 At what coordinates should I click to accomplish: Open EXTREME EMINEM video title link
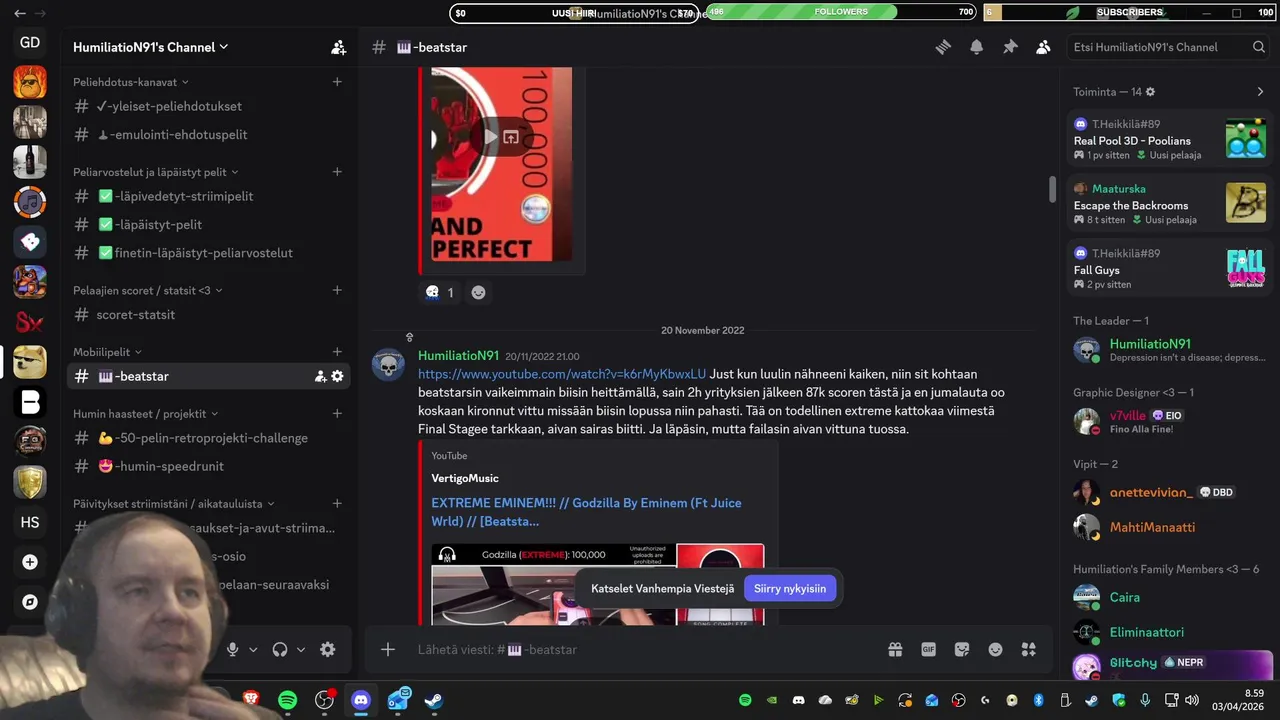(x=587, y=512)
